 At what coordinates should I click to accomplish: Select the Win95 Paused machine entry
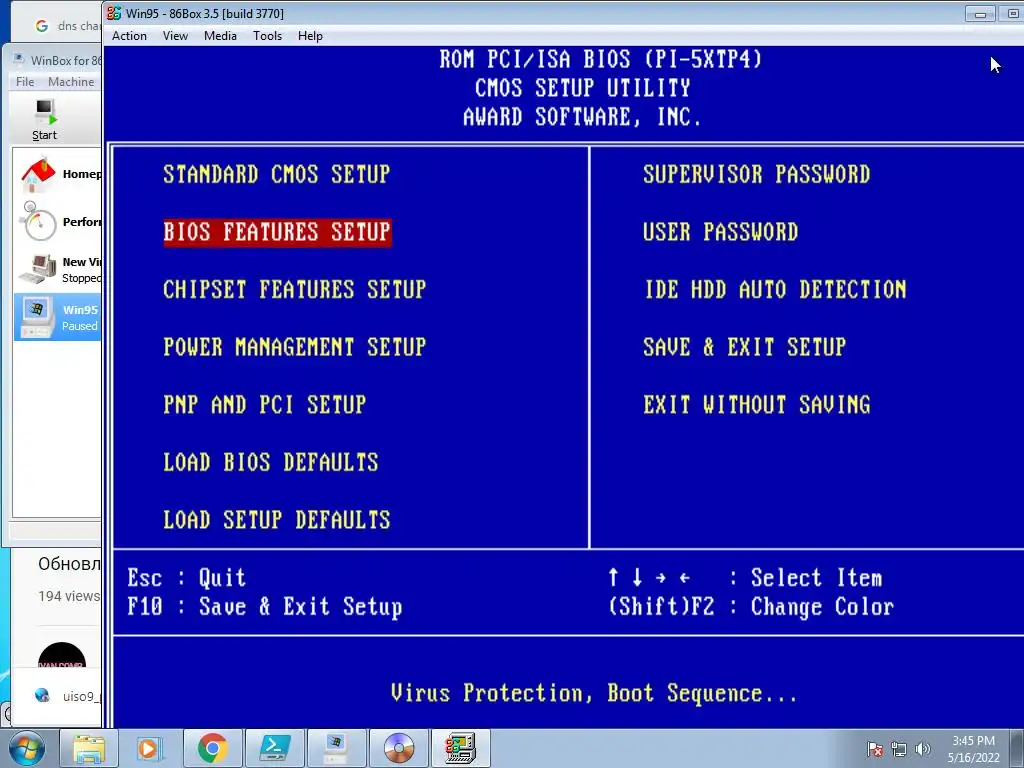[57, 317]
